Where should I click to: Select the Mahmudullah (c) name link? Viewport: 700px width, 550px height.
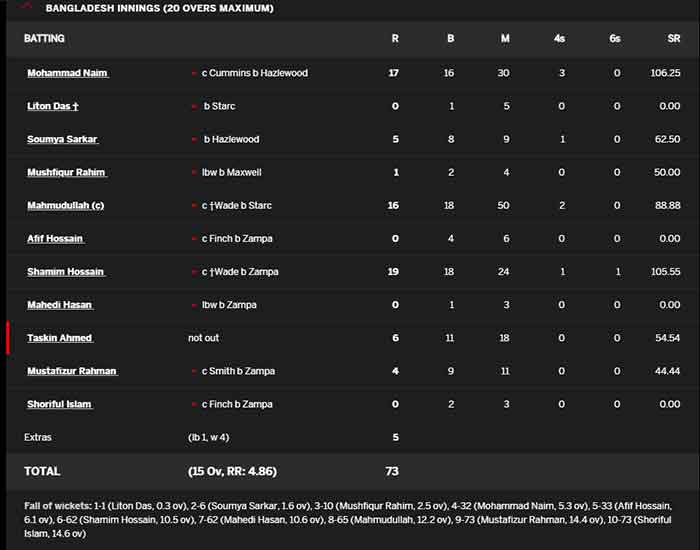tap(66, 205)
